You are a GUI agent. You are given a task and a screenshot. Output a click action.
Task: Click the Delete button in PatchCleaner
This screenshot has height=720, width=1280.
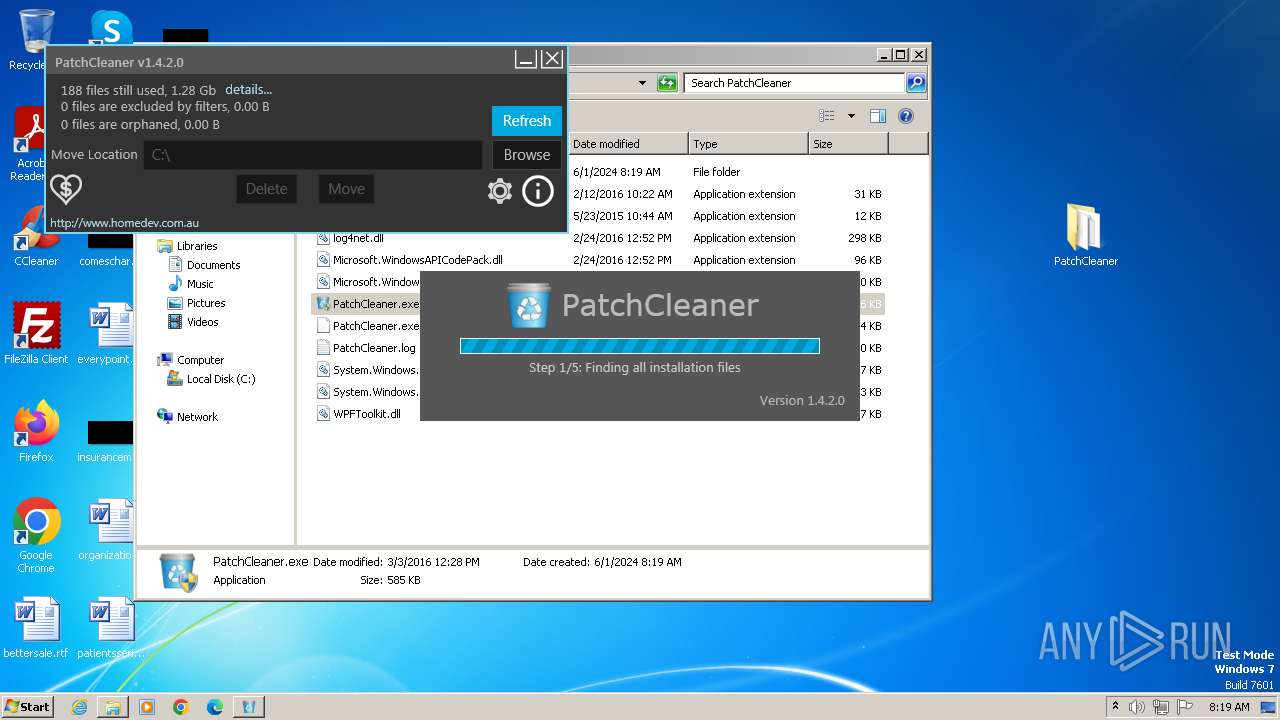click(266, 189)
